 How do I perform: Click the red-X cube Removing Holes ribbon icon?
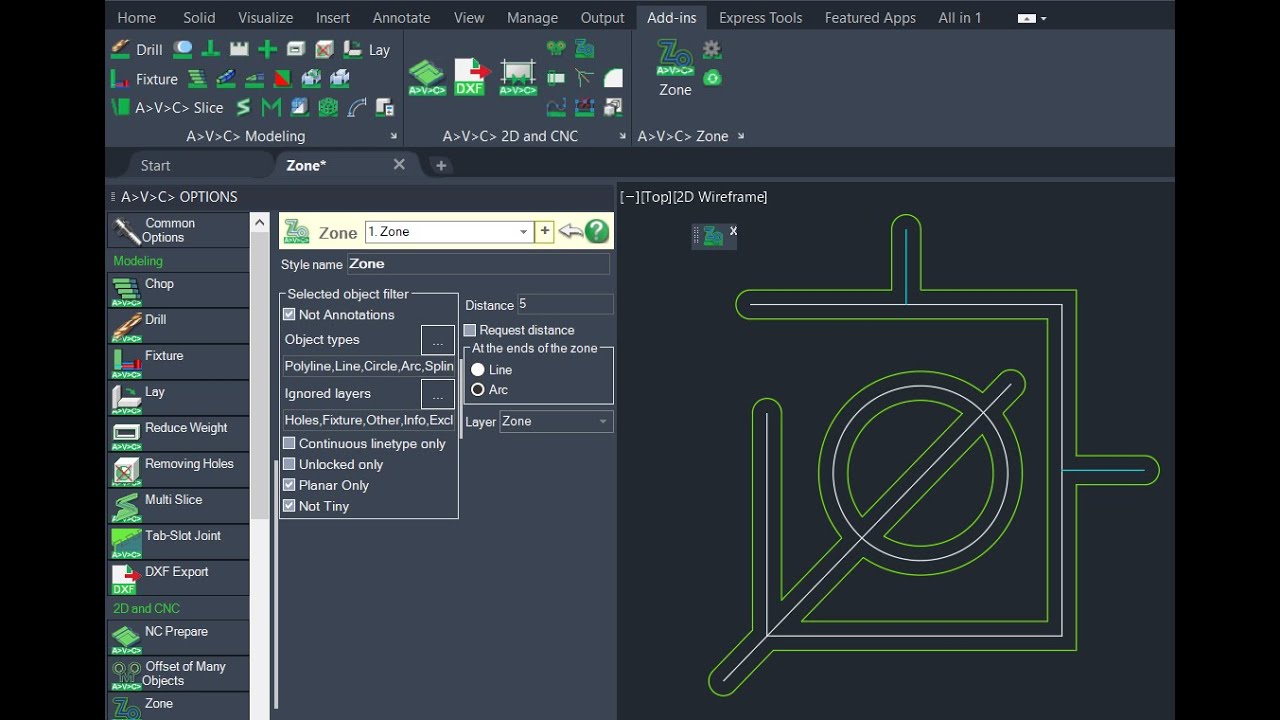point(324,48)
